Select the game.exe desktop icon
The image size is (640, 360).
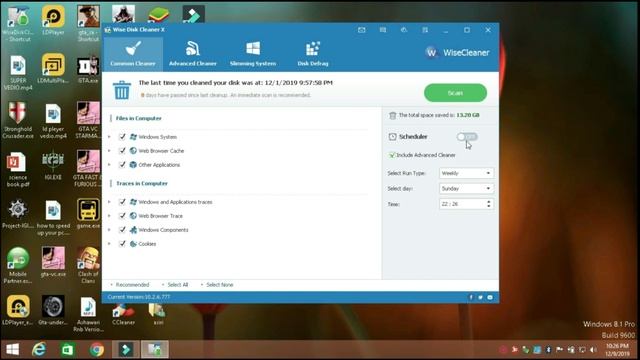(x=88, y=213)
